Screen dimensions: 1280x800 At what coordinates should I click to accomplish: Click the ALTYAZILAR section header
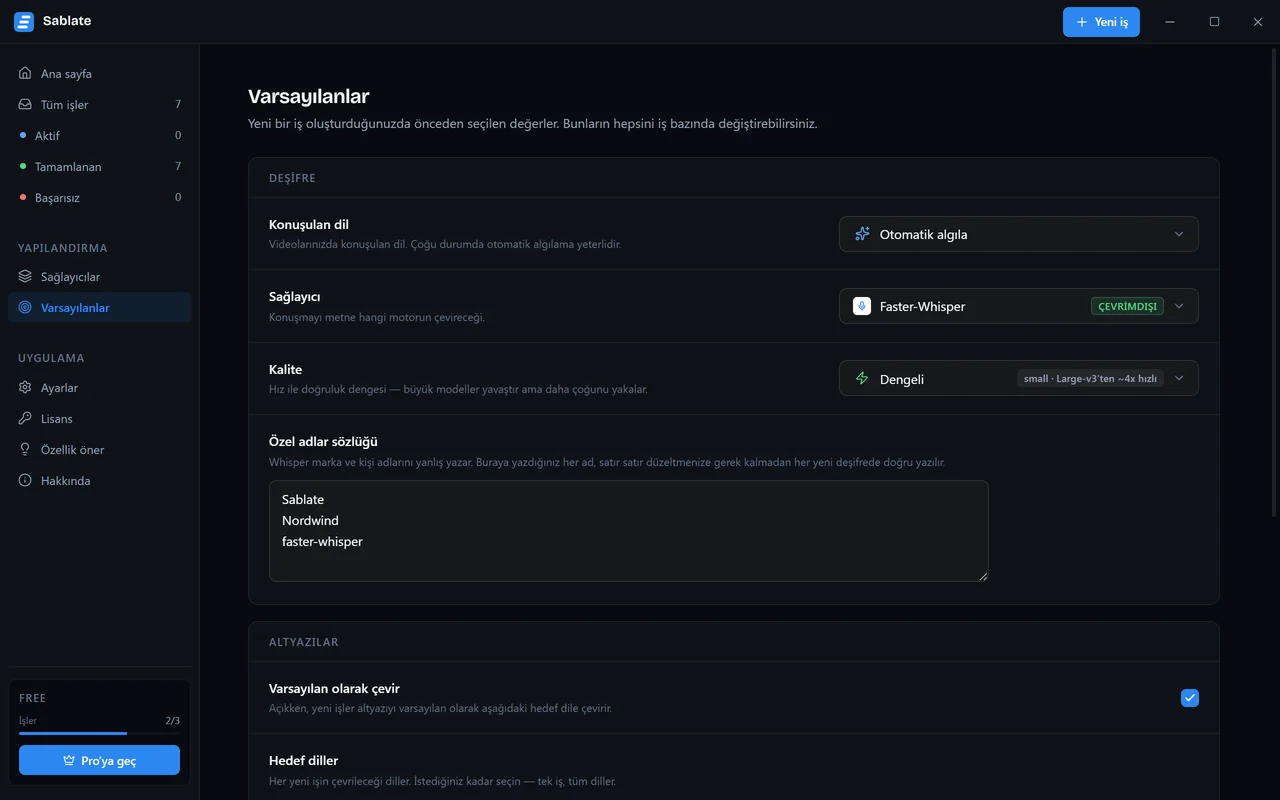304,642
